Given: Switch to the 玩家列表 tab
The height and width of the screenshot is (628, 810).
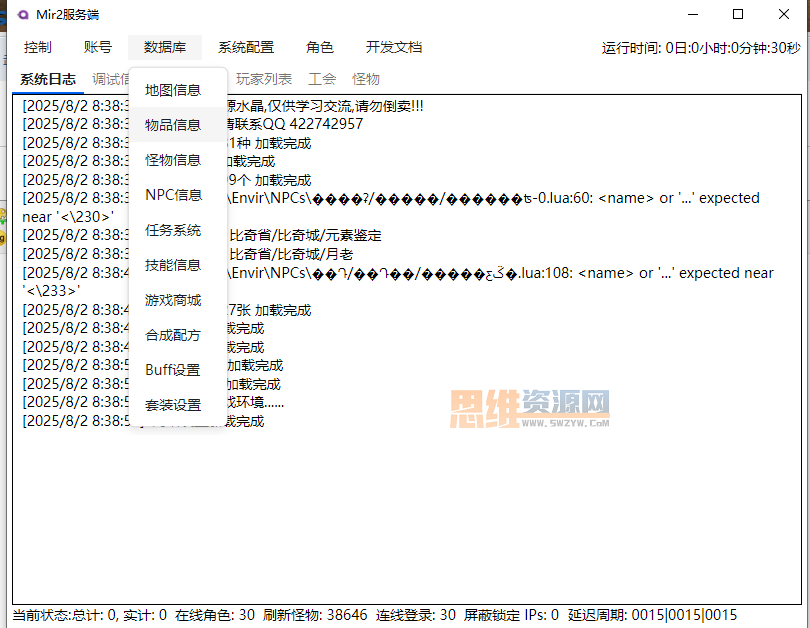Looking at the screenshot, I should pos(264,79).
